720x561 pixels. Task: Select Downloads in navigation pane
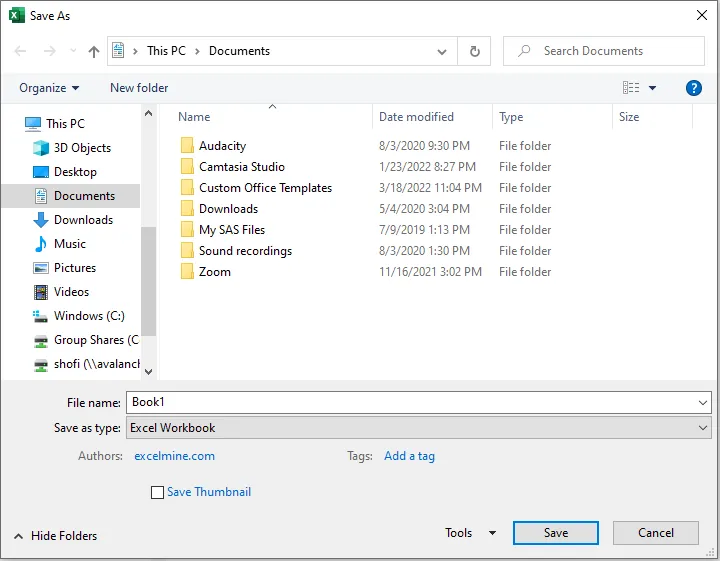[x=83, y=220]
